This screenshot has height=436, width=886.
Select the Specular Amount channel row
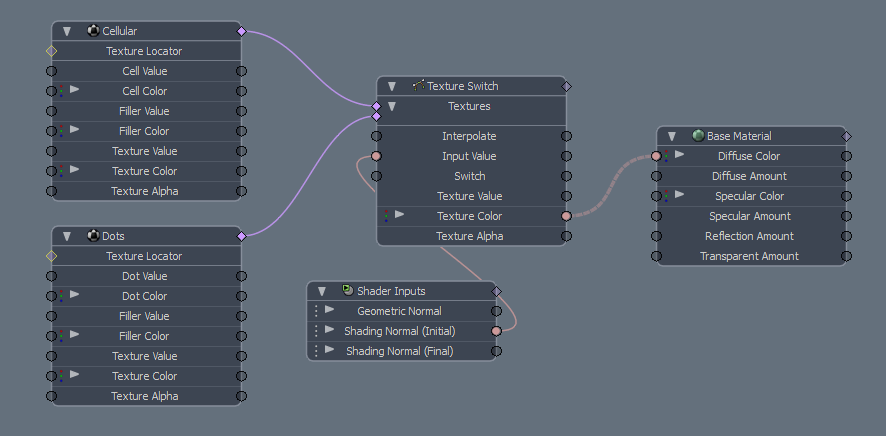(x=749, y=216)
